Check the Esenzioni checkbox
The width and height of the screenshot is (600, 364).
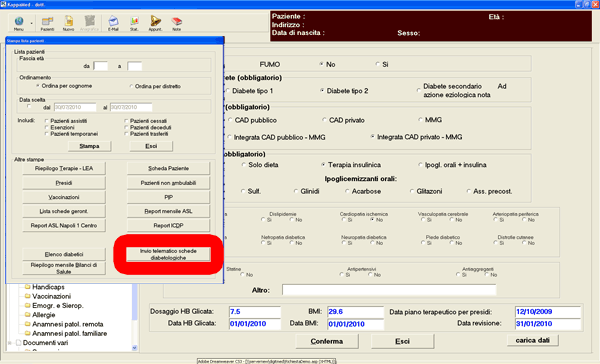click(x=47, y=127)
